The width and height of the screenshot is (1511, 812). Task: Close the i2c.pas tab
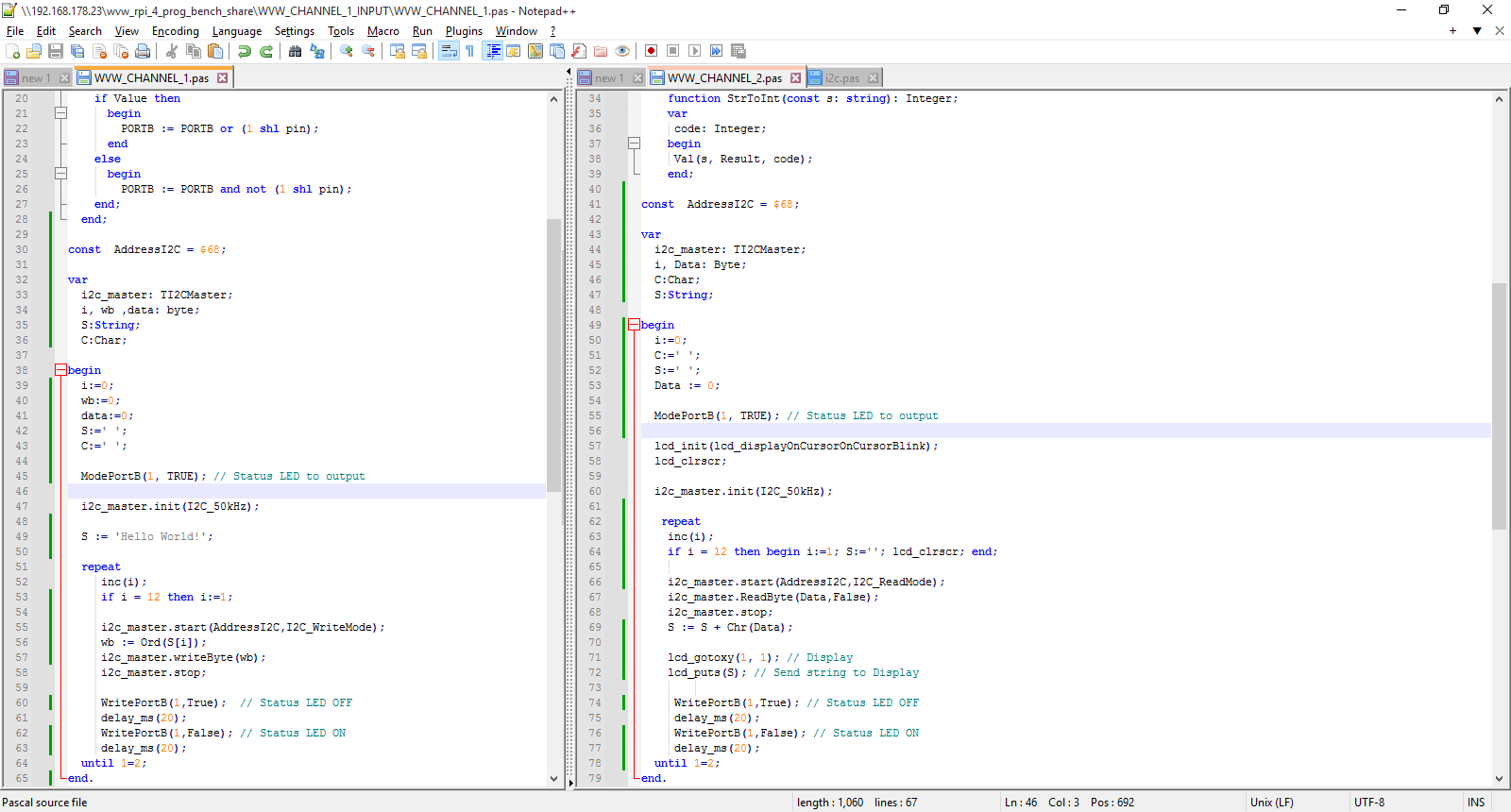(873, 78)
